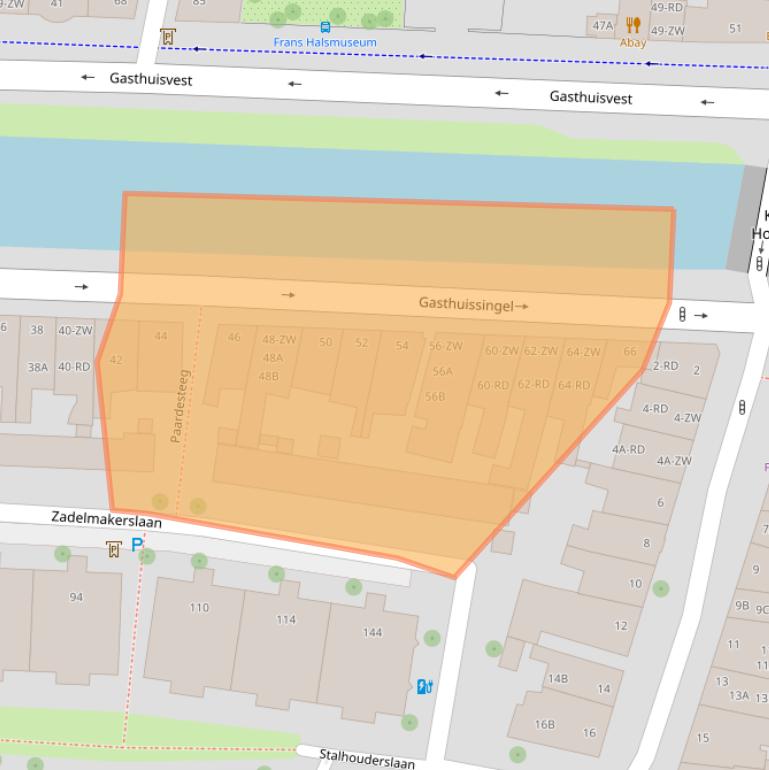
Task: Click the brown entrance icon left of Frans Halsmuseum
Action: pyautogui.click(x=168, y=37)
